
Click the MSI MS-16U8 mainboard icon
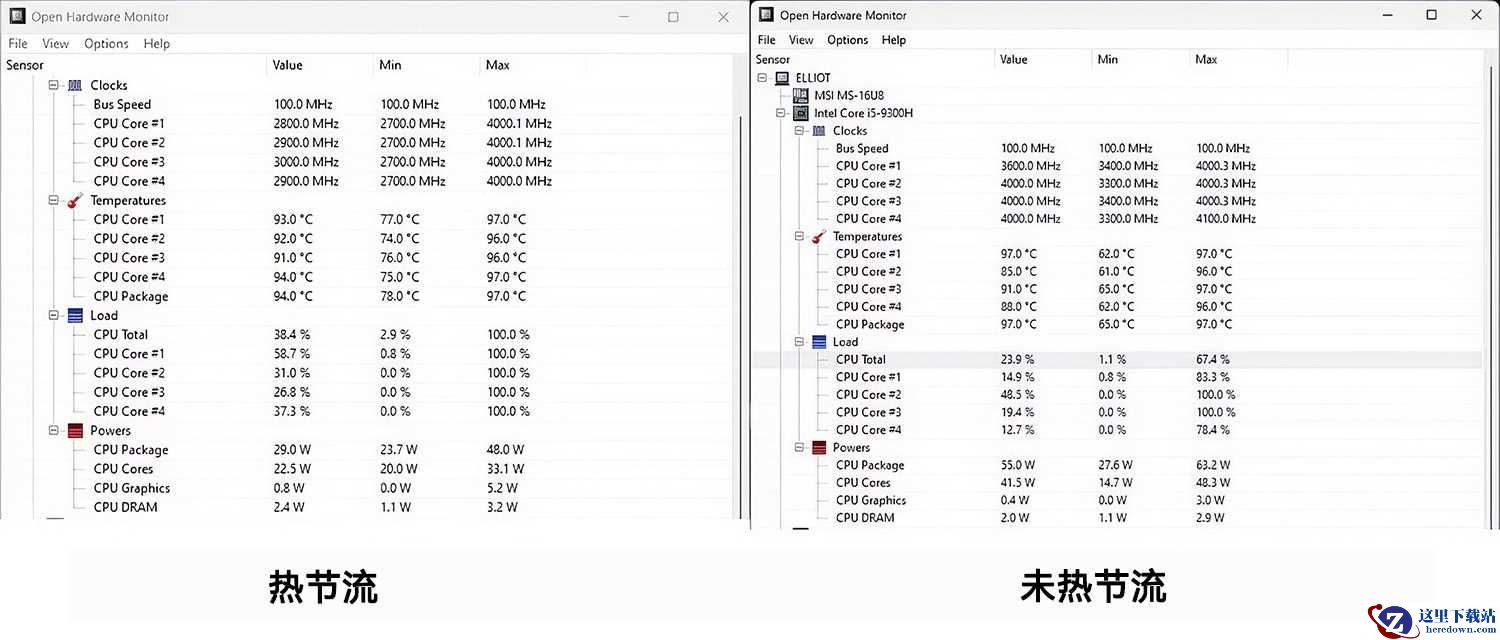pyautogui.click(x=800, y=95)
